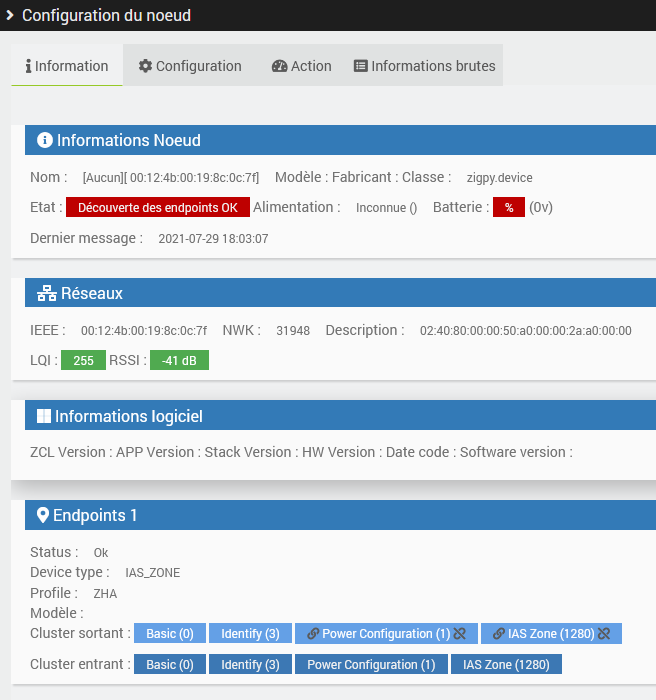656x700 pixels.
Task: Click the battery voltage '(0v)' text
Action: click(541, 207)
